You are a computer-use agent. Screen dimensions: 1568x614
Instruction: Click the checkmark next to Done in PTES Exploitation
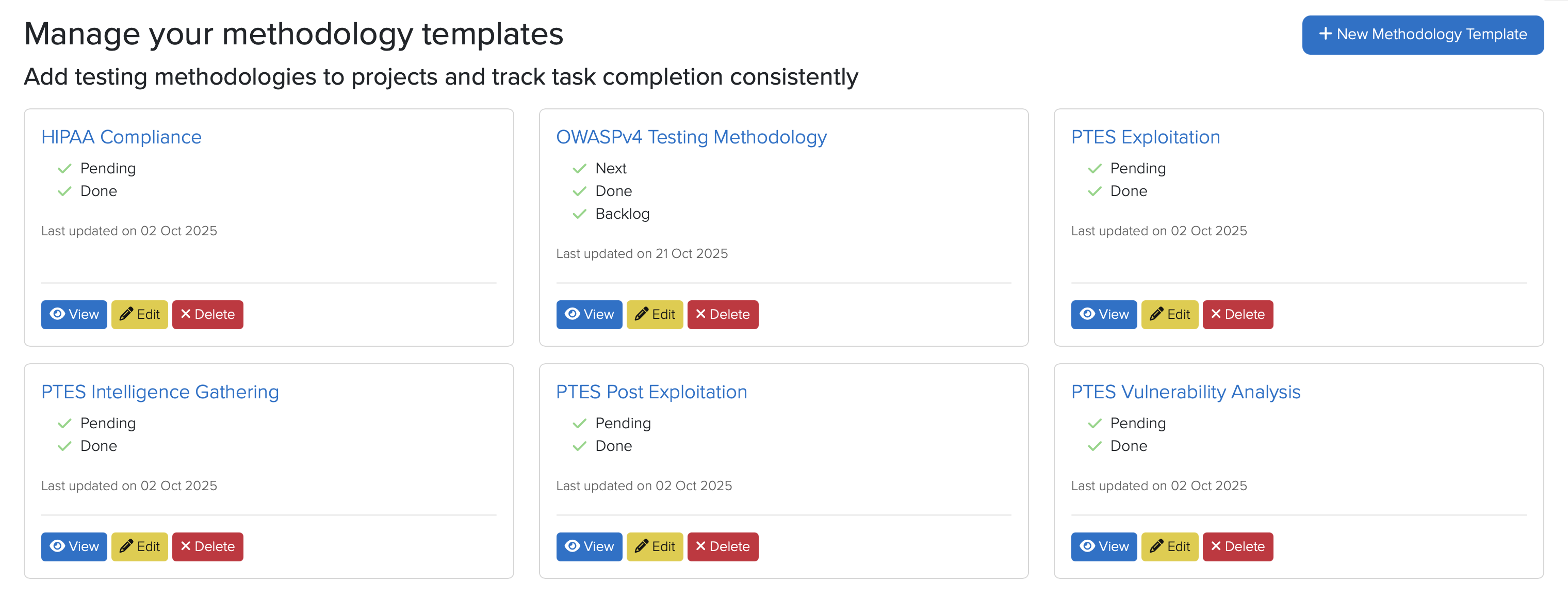(1095, 191)
